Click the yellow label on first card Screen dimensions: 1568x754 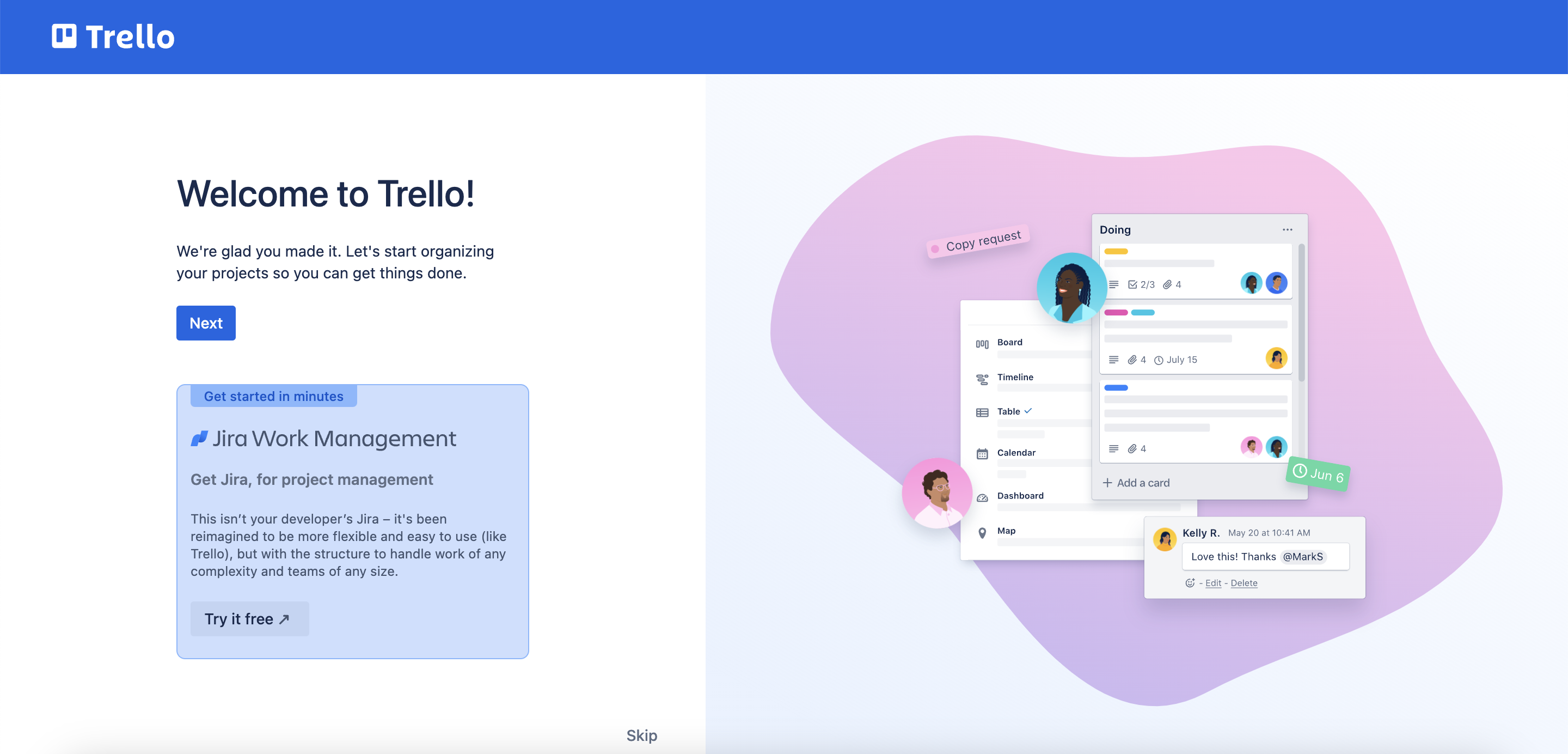1115,251
